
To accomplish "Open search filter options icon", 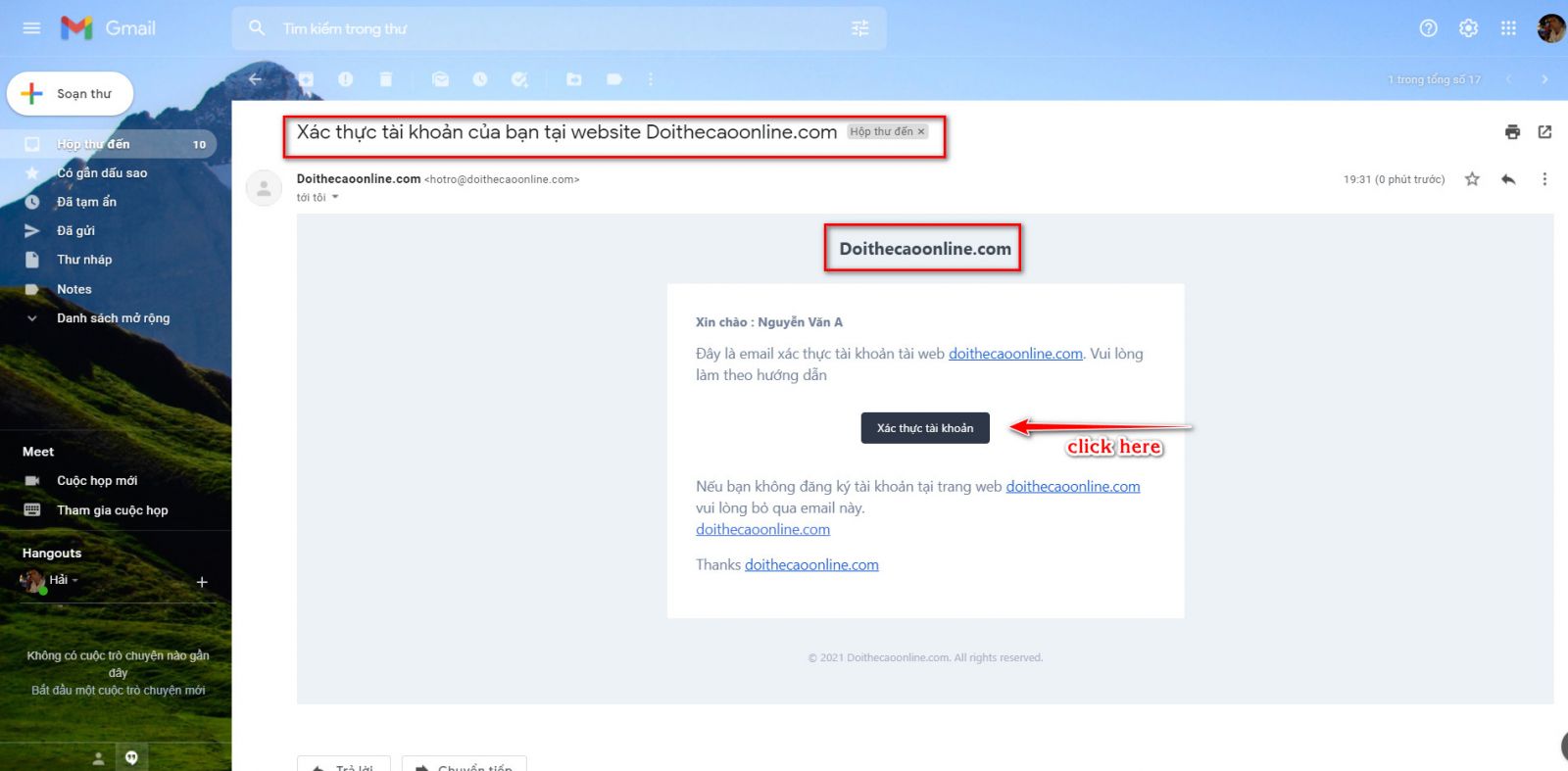I will [859, 28].
